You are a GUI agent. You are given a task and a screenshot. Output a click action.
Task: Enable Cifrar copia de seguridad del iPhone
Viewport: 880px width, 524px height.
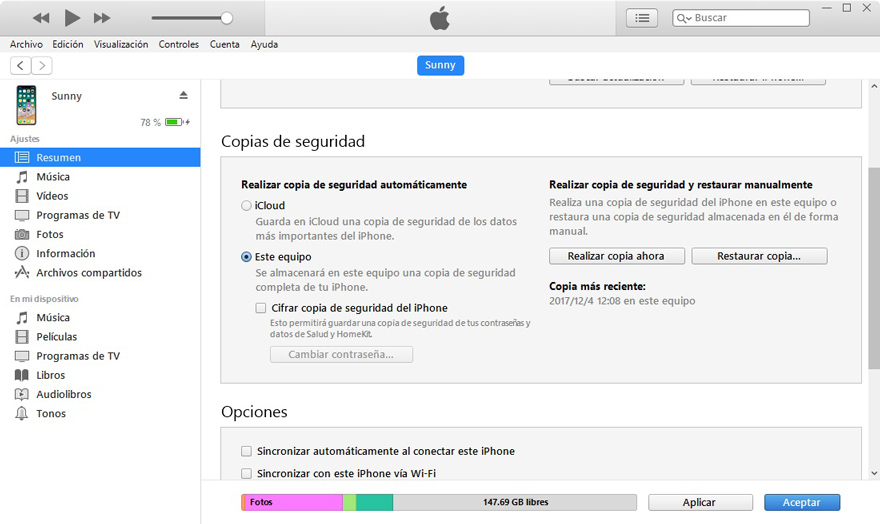tap(260, 308)
